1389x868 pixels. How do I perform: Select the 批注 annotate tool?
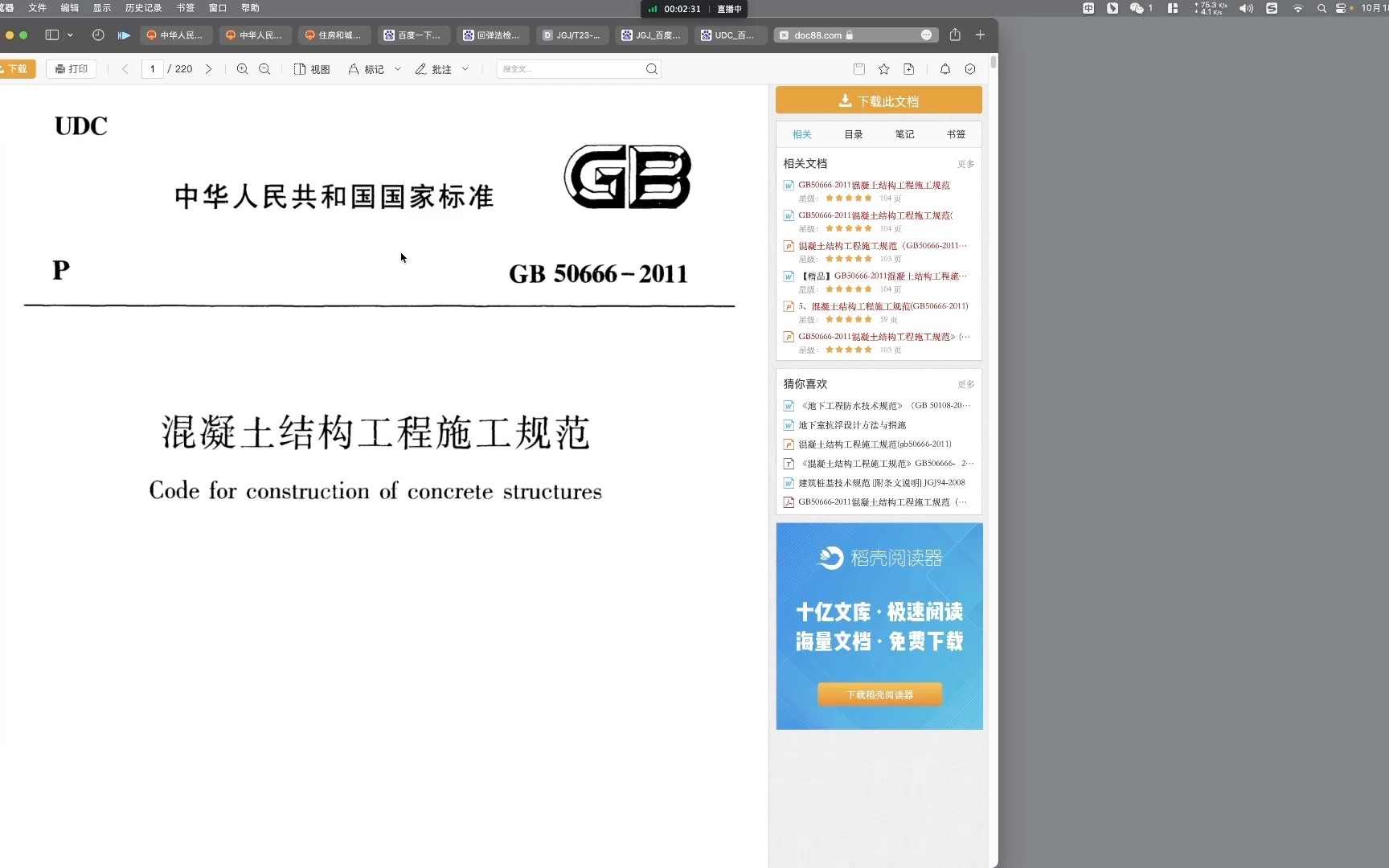(433, 69)
